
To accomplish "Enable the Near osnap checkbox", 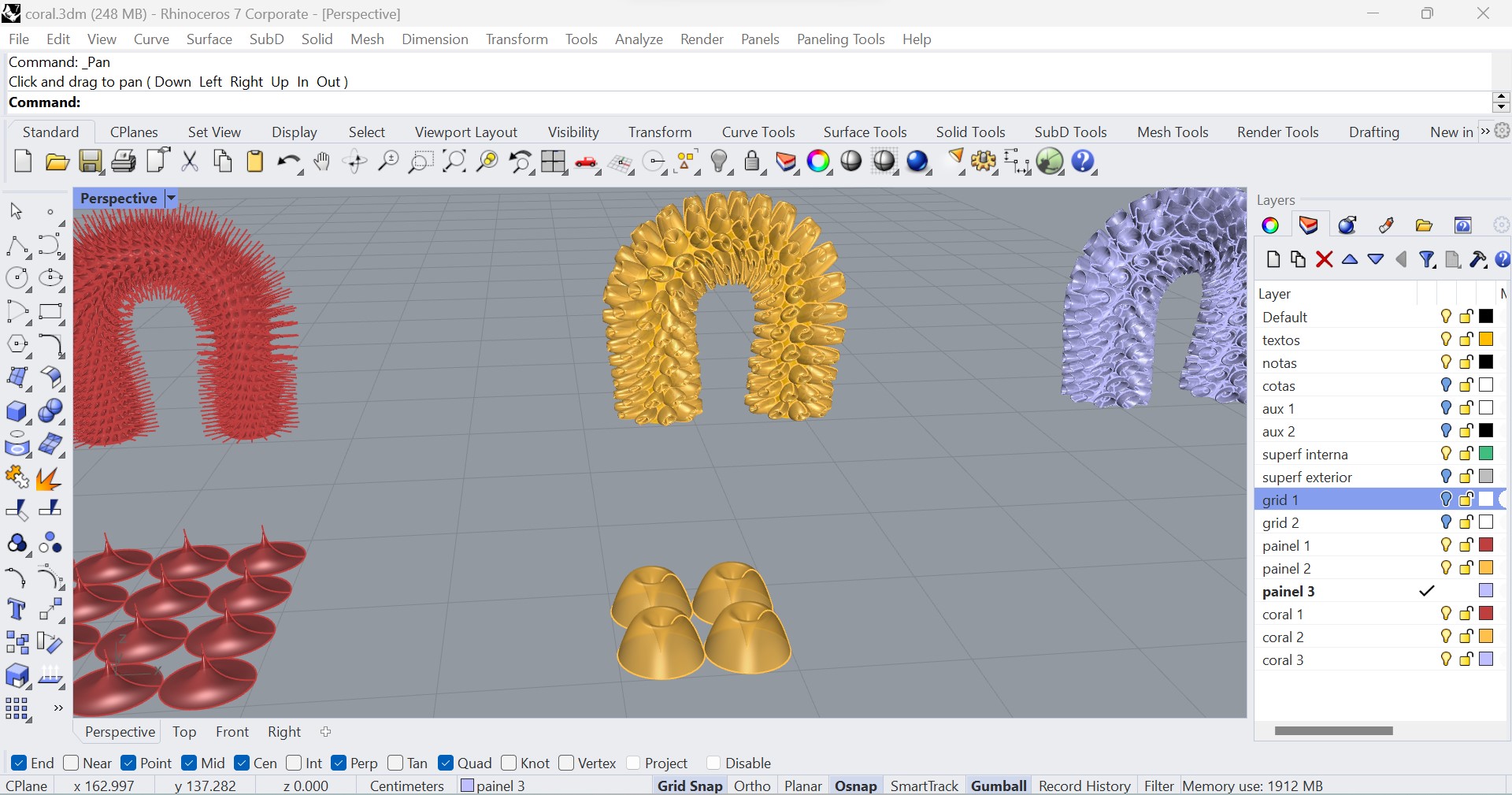I will click(x=71, y=763).
